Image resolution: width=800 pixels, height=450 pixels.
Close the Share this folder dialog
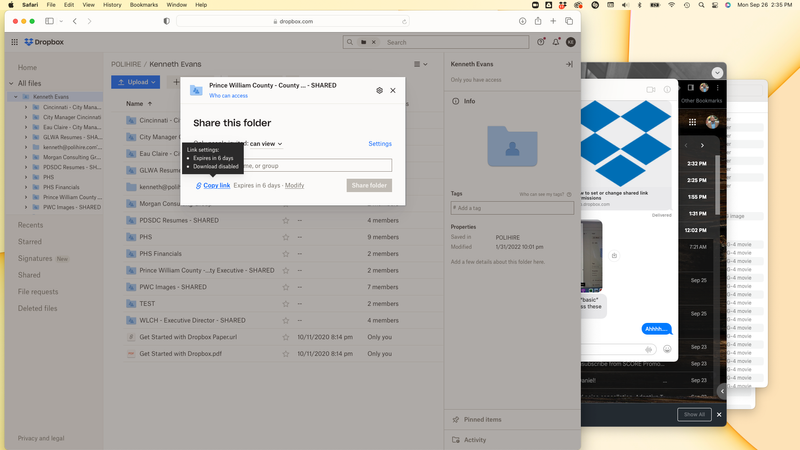coord(393,90)
